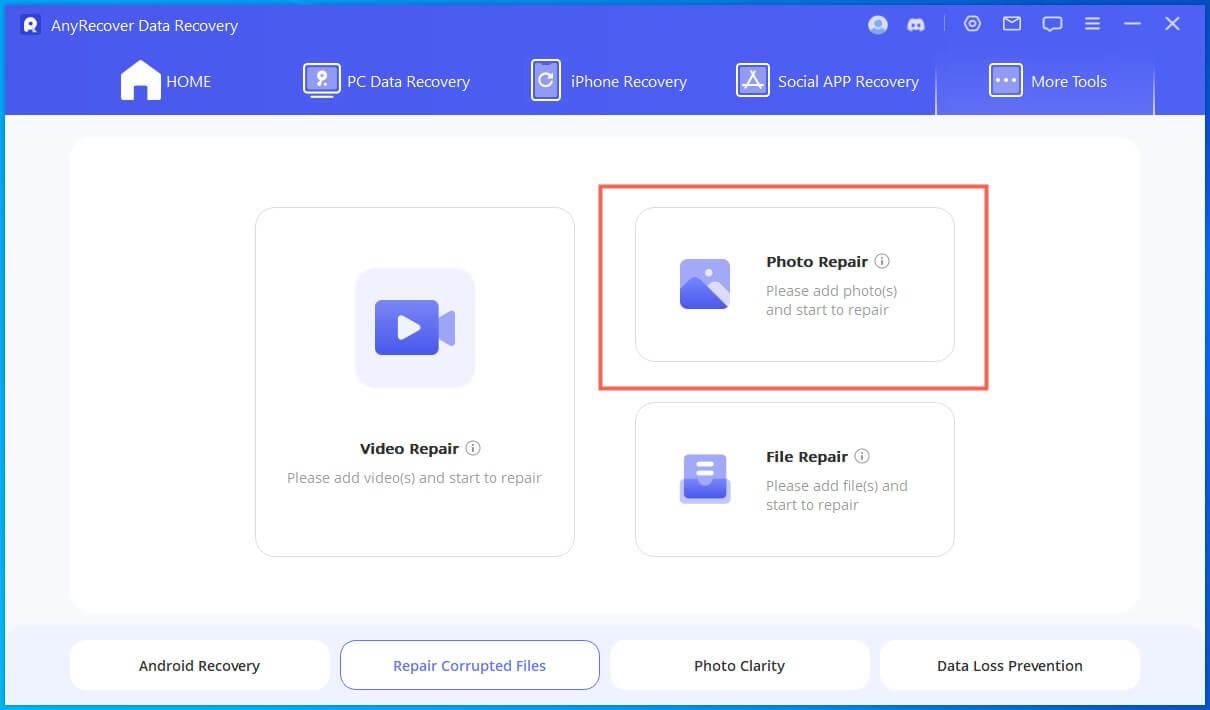1210x710 pixels.
Task: Open the settings gear icon
Action: click(972, 24)
